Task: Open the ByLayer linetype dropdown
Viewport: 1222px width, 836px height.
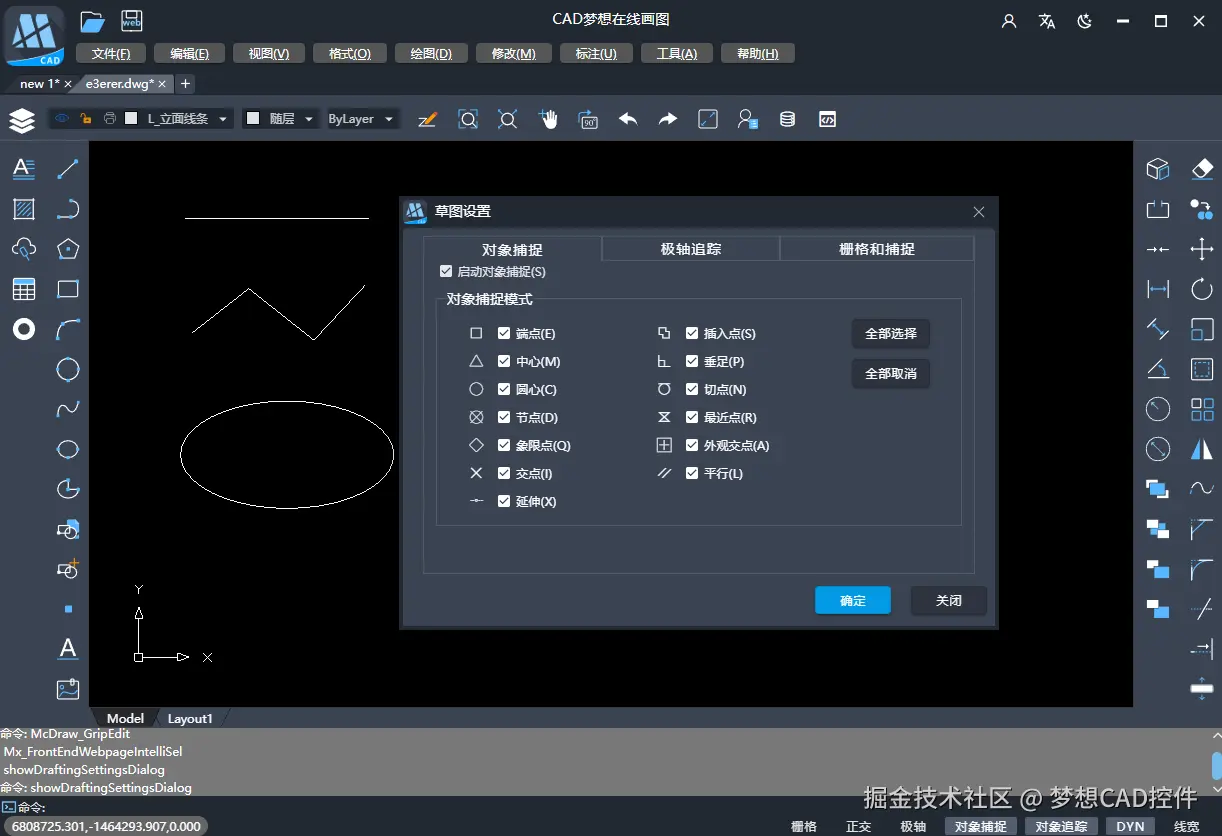Action: (389, 118)
